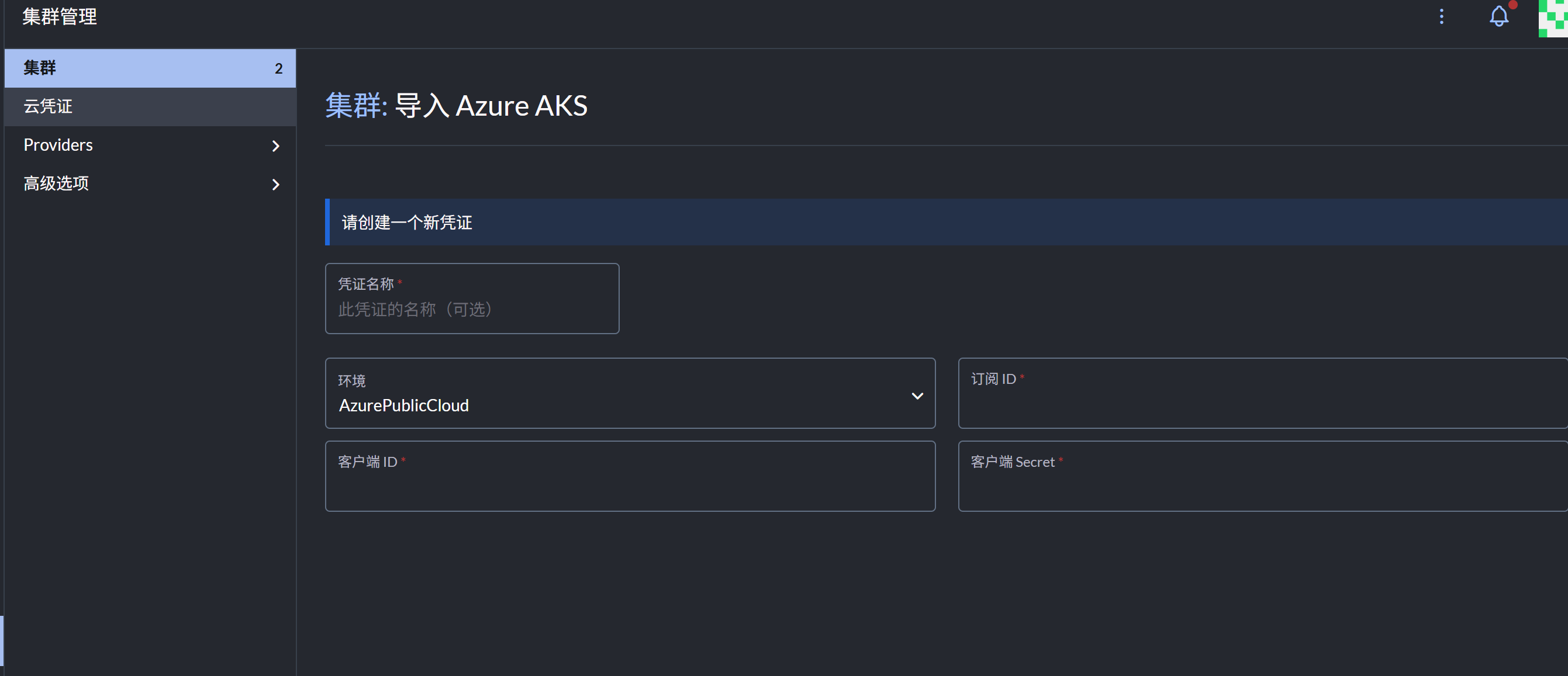
Task: Click the 订阅 ID field
Action: (1261, 401)
